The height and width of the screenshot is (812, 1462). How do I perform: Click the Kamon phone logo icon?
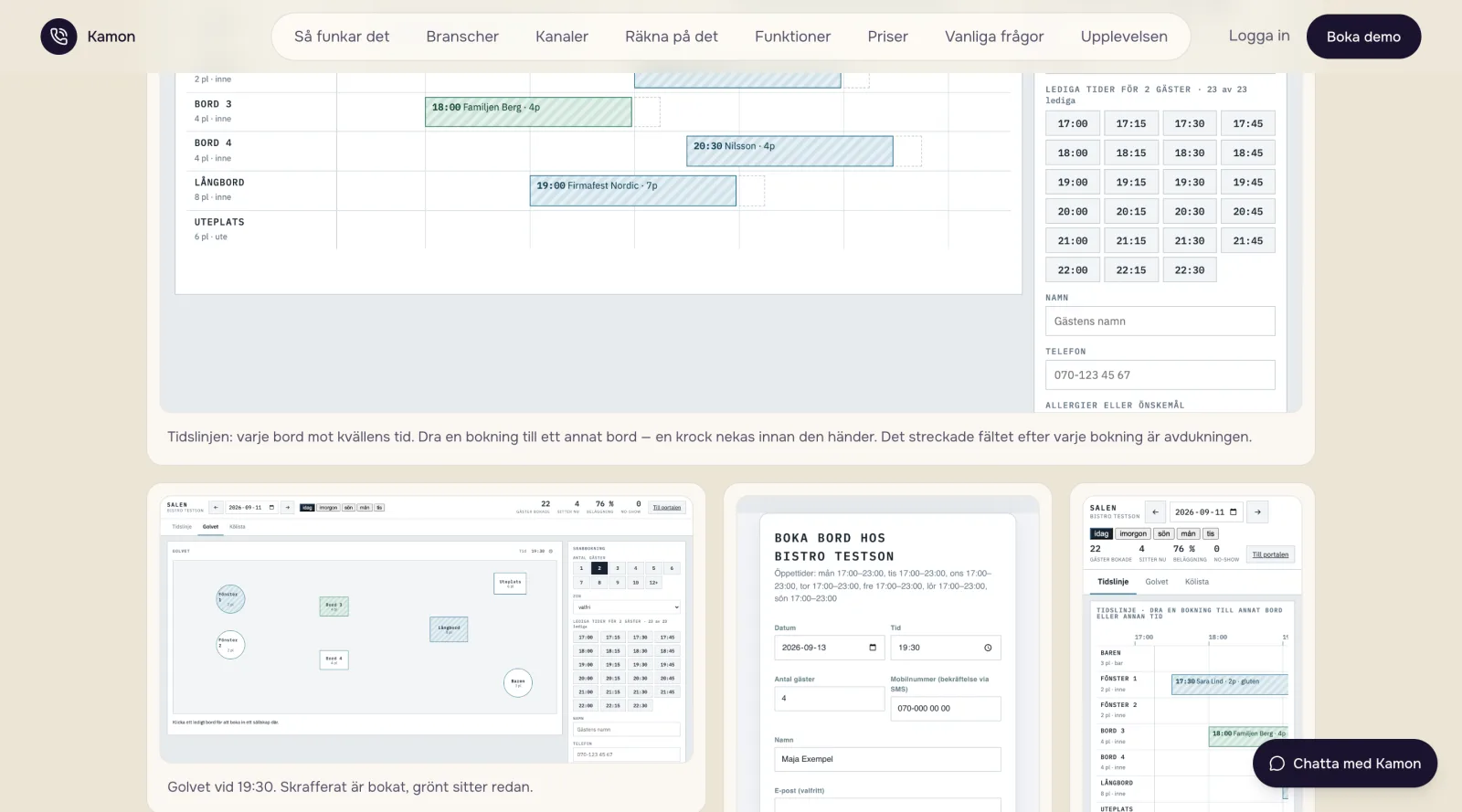tap(58, 37)
